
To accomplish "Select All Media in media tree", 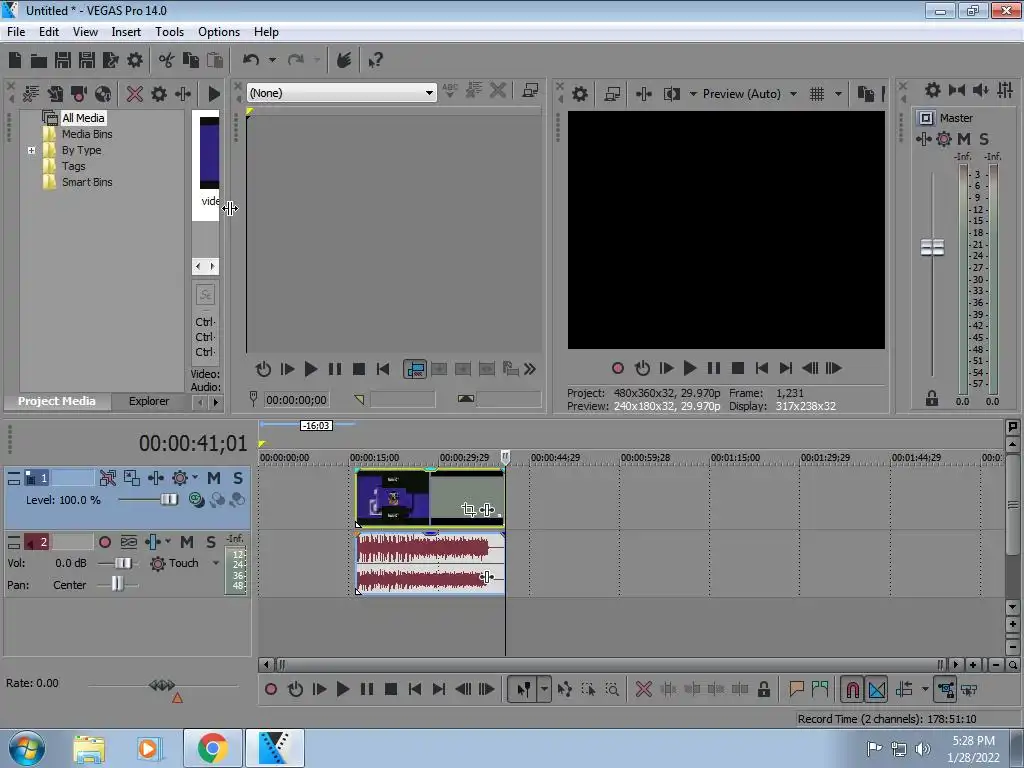I will pyautogui.click(x=83, y=118).
